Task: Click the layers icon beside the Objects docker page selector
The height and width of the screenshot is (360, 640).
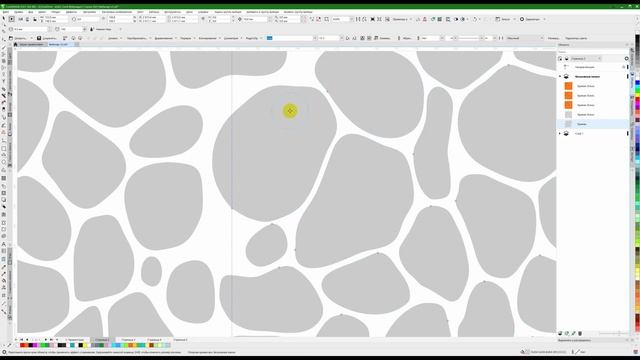Action: (567, 58)
